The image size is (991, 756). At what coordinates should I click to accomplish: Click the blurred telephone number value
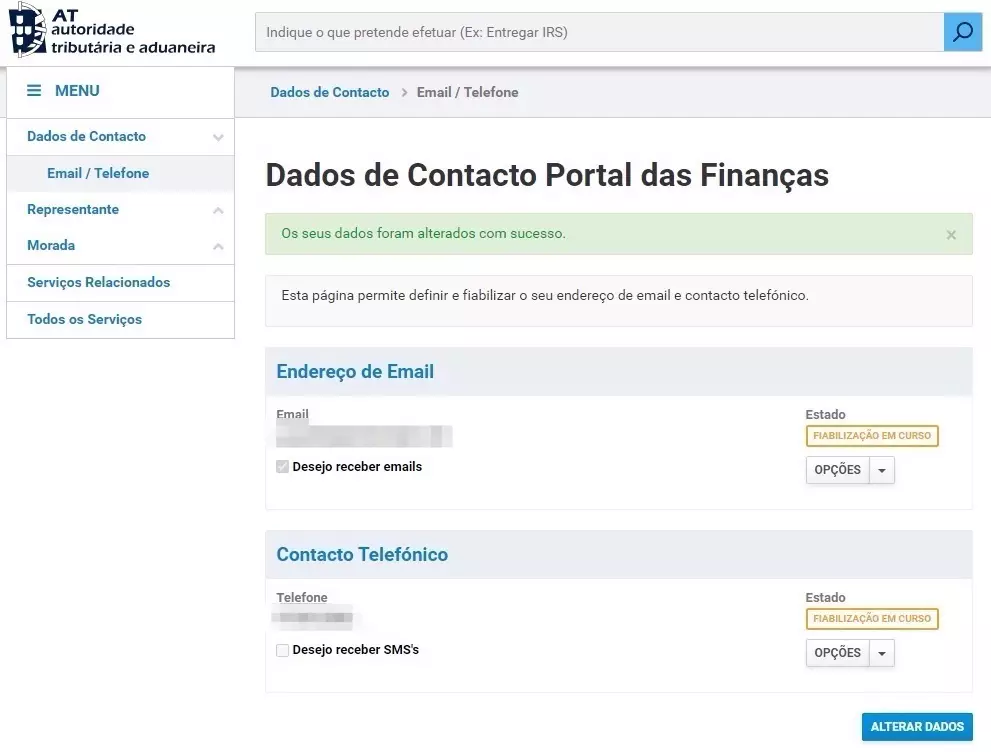tap(313, 618)
